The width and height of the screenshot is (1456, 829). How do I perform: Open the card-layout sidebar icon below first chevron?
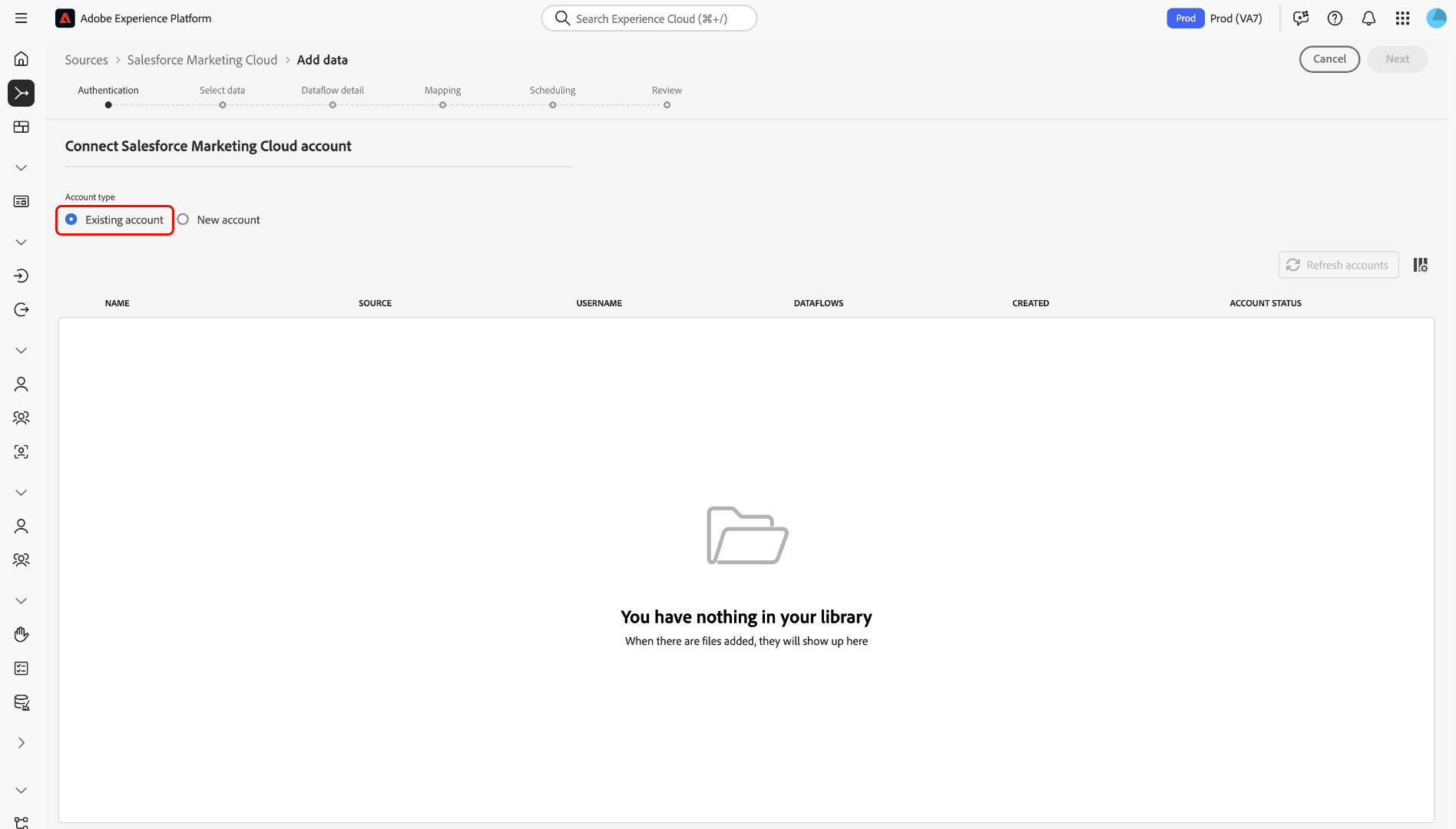tap(22, 201)
